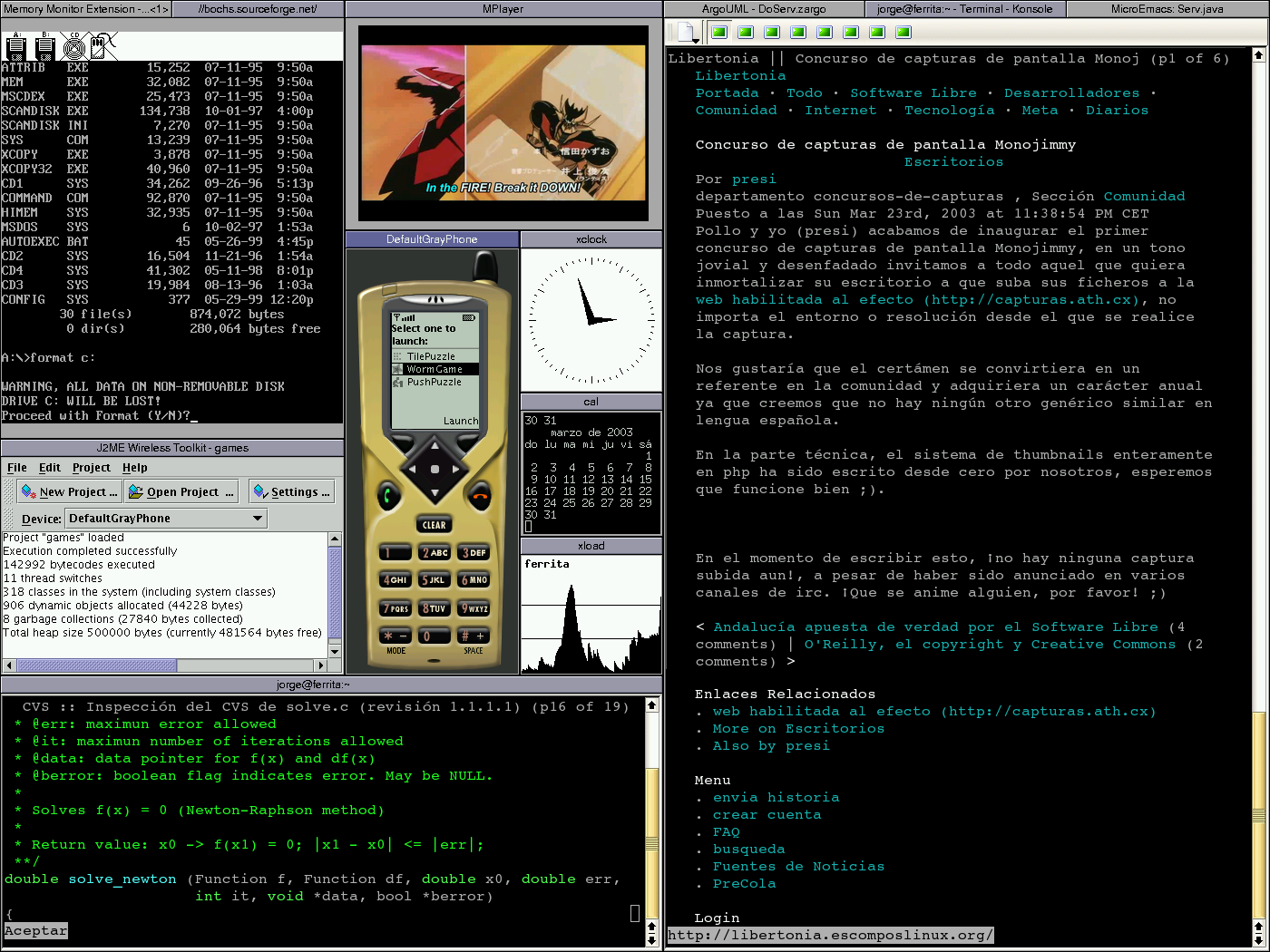Select the fifth terminal session icon in Konsole

(x=825, y=33)
